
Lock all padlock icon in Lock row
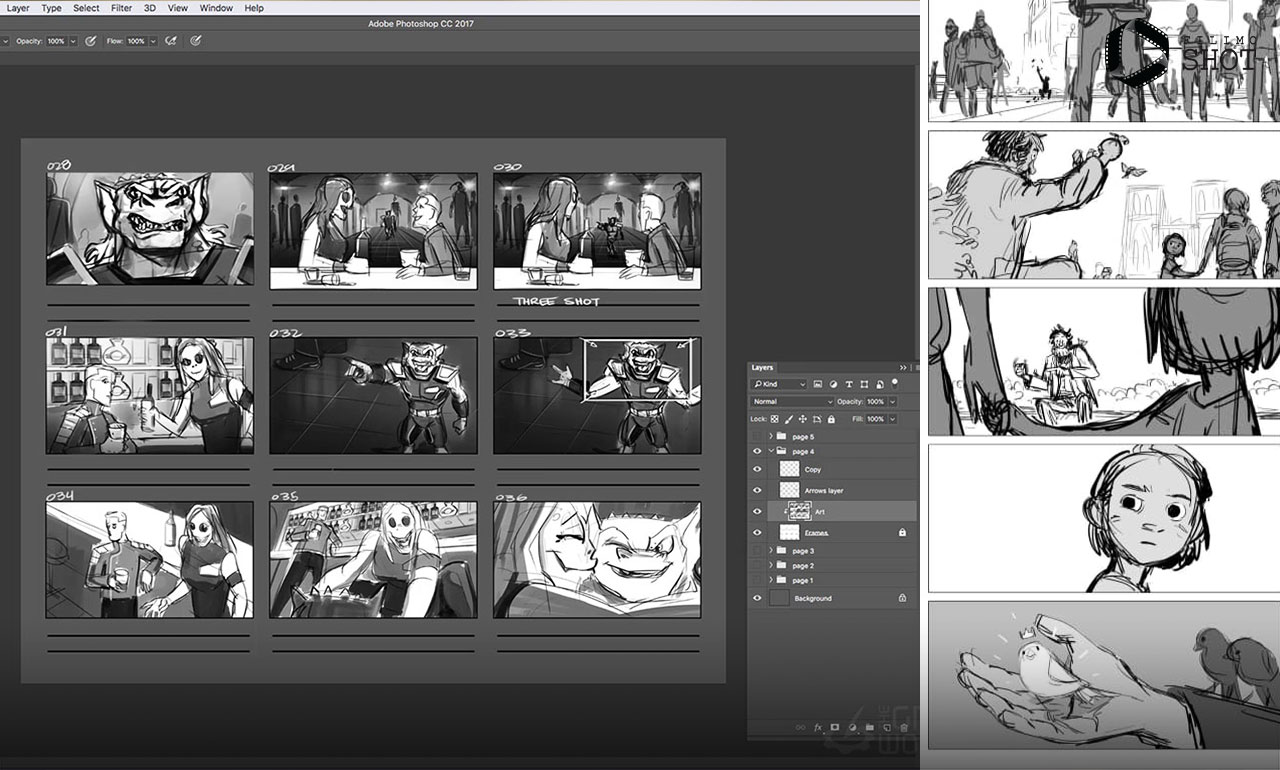click(x=831, y=419)
